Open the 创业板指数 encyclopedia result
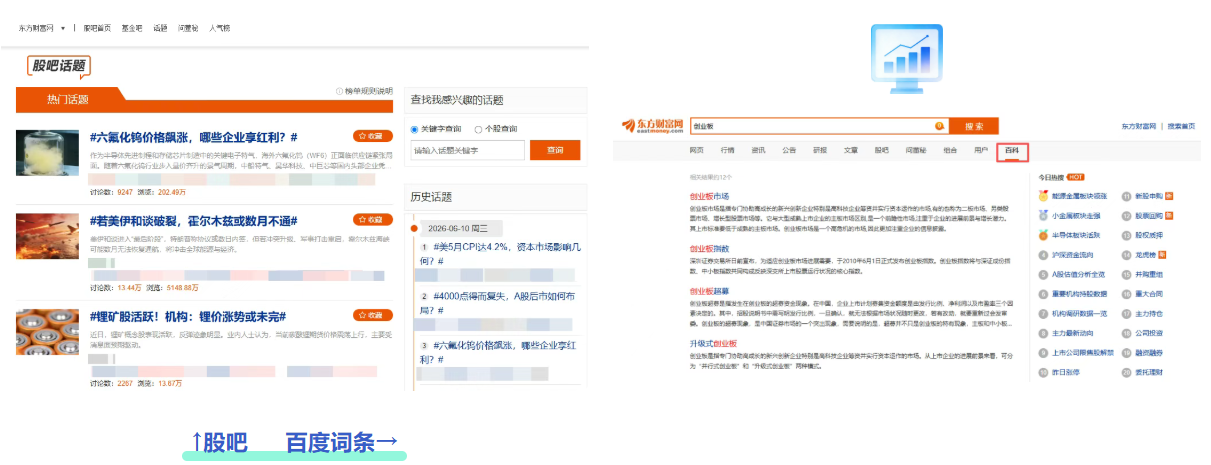1211x465 pixels. [x=709, y=248]
